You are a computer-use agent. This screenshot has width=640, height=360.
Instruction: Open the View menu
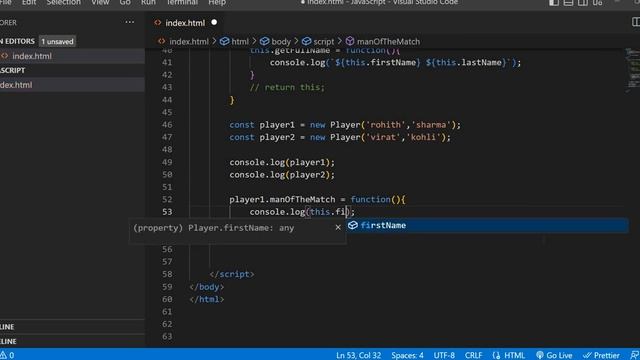100,2
